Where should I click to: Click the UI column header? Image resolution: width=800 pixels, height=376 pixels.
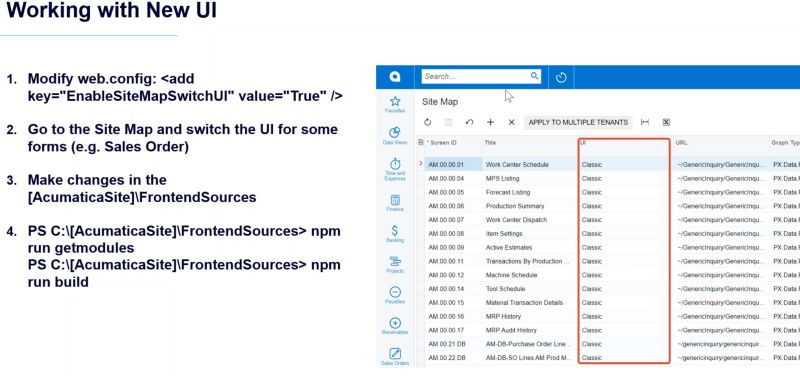[x=584, y=143]
